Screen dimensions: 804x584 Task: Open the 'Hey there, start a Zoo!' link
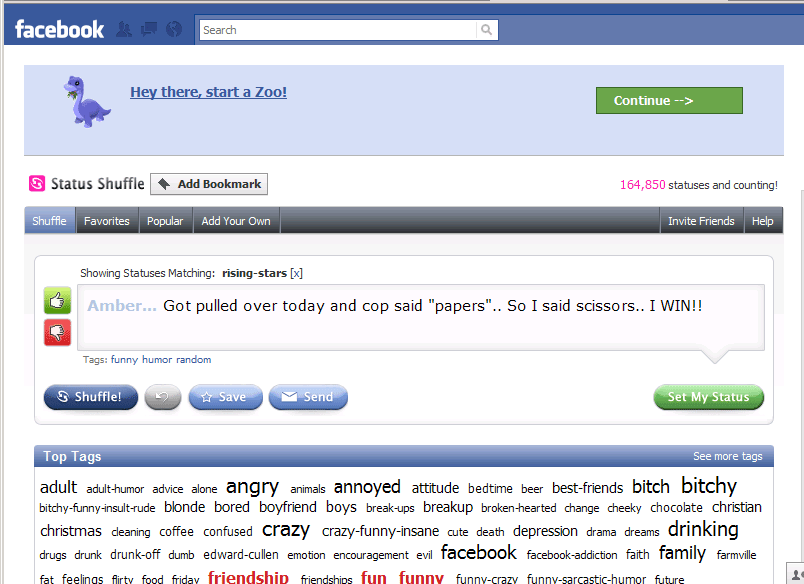click(x=208, y=92)
